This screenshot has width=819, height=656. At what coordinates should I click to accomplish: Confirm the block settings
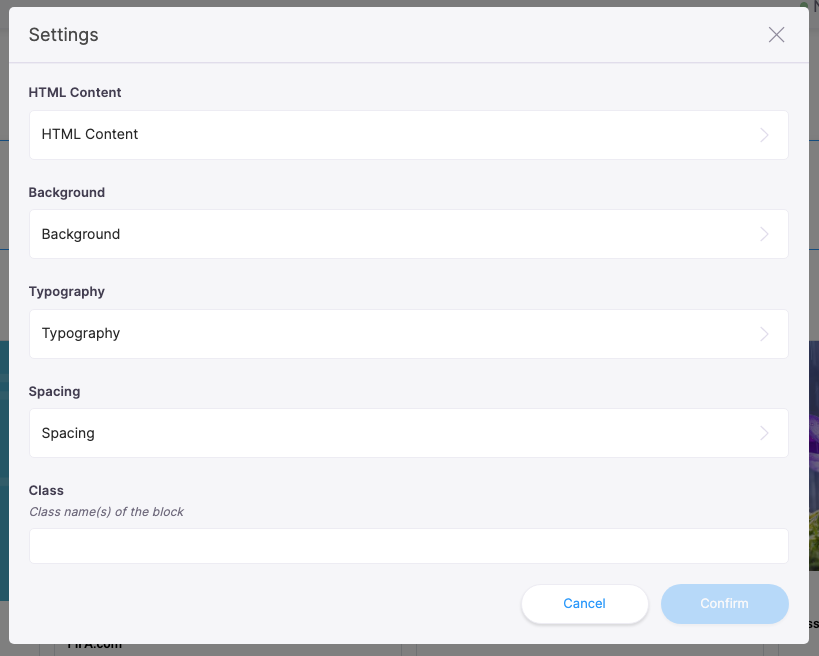[724, 603]
